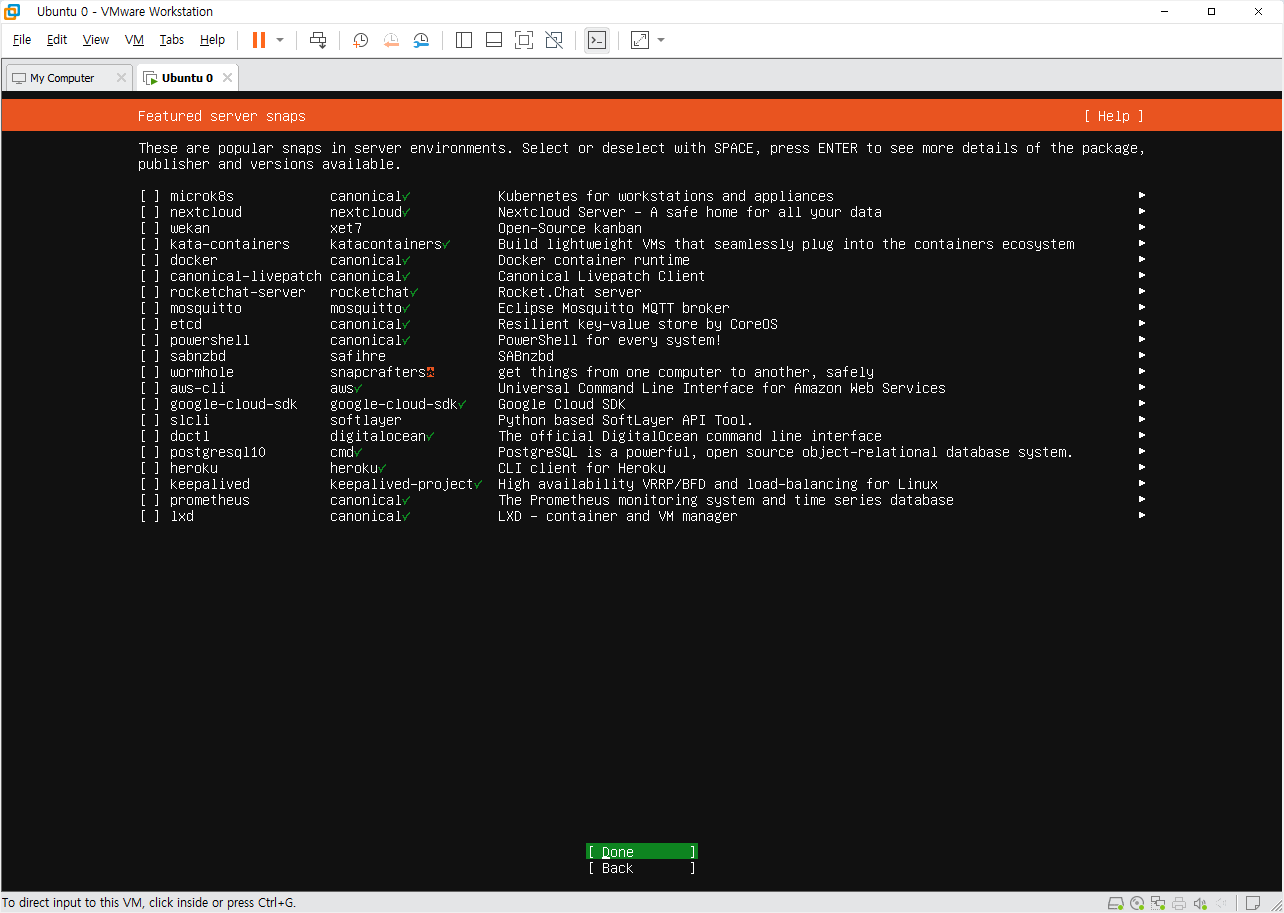Image resolution: width=1284 pixels, height=913 pixels.
Task: Click the network adapter status icon
Action: coord(1159,903)
